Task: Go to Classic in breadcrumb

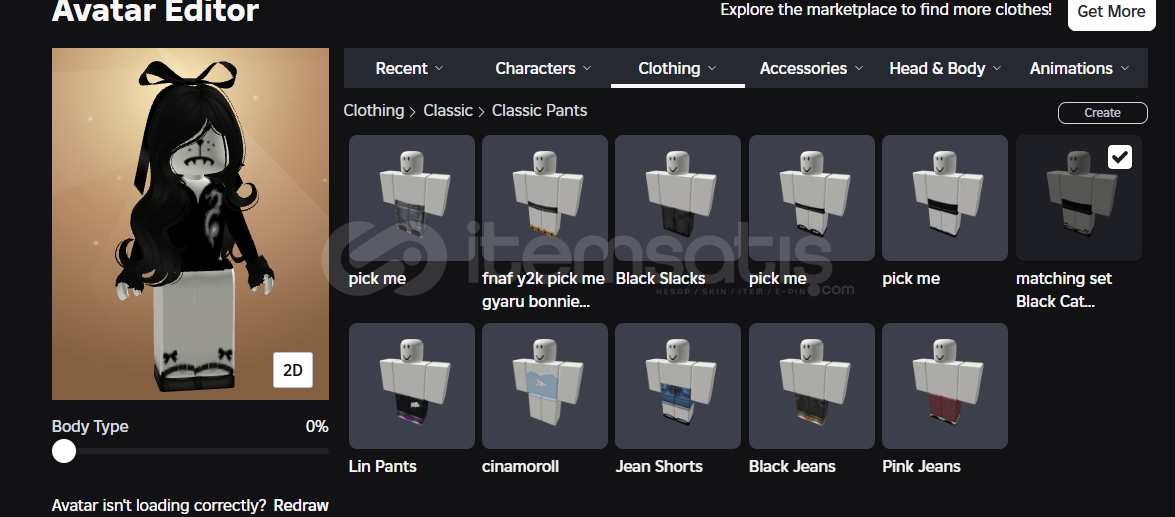Action: [x=448, y=110]
